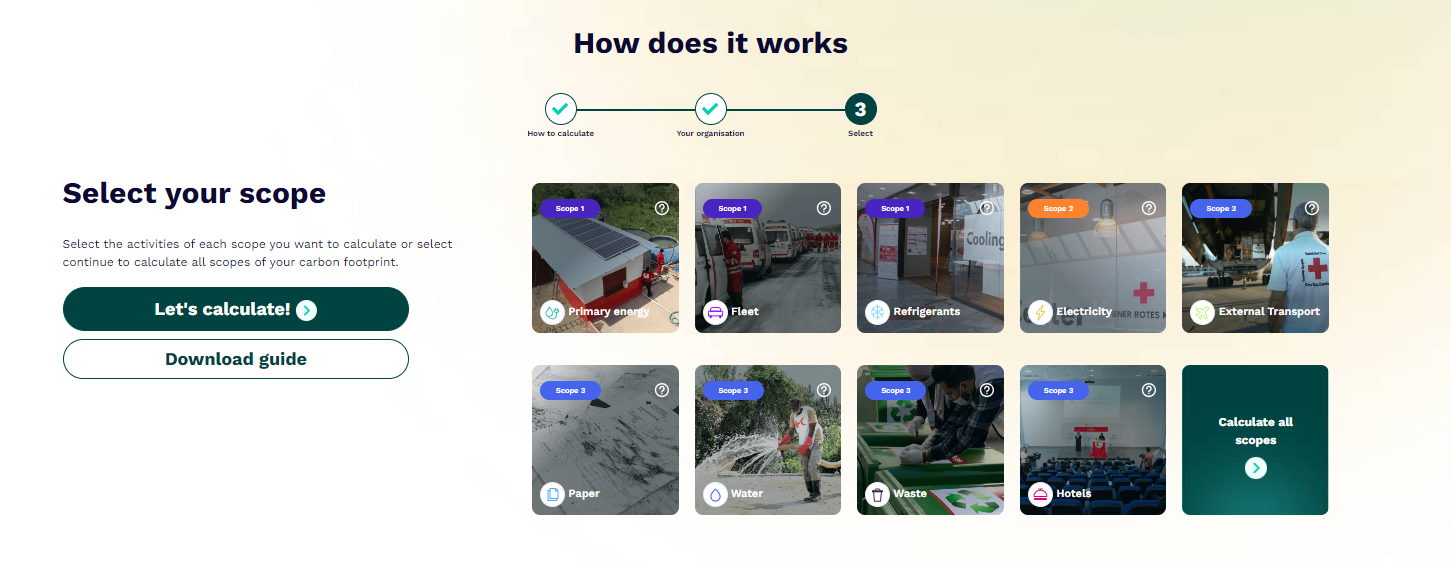
Task: Go back to How to calculate step
Action: (561, 109)
